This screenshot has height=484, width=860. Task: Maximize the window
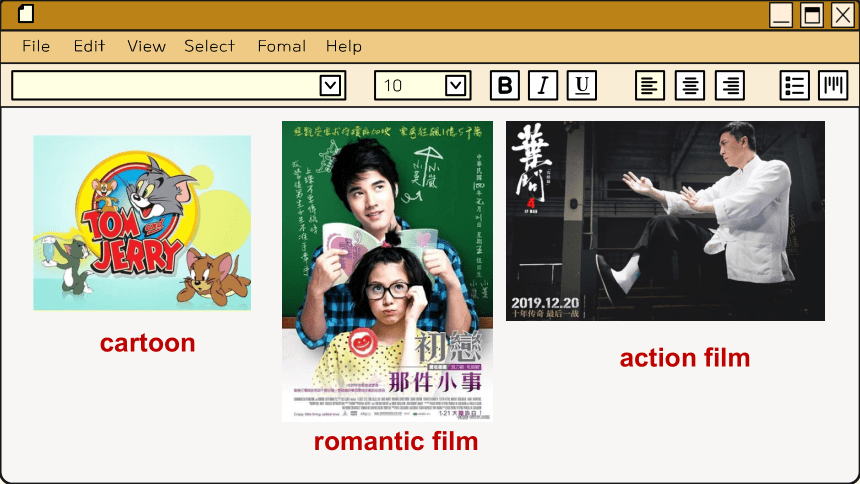[x=812, y=15]
